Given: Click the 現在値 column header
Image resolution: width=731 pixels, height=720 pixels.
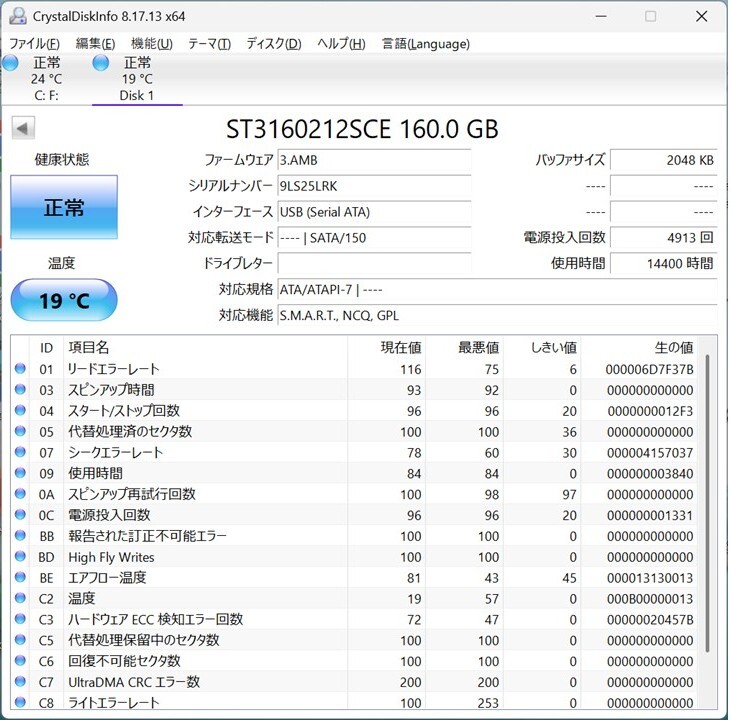Looking at the screenshot, I should tap(386, 348).
